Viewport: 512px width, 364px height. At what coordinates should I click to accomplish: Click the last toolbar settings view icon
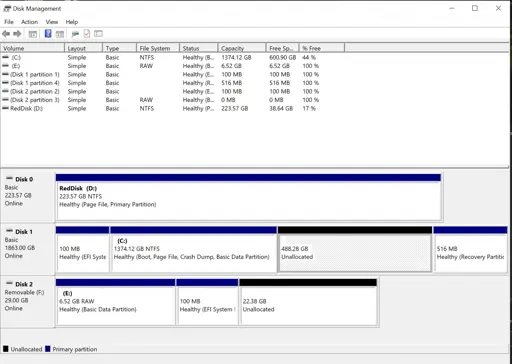point(98,33)
